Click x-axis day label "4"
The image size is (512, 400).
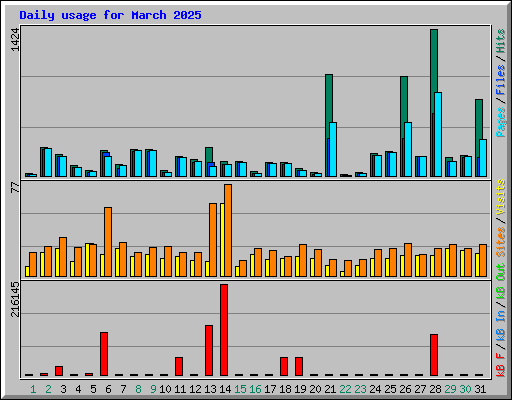78,389
